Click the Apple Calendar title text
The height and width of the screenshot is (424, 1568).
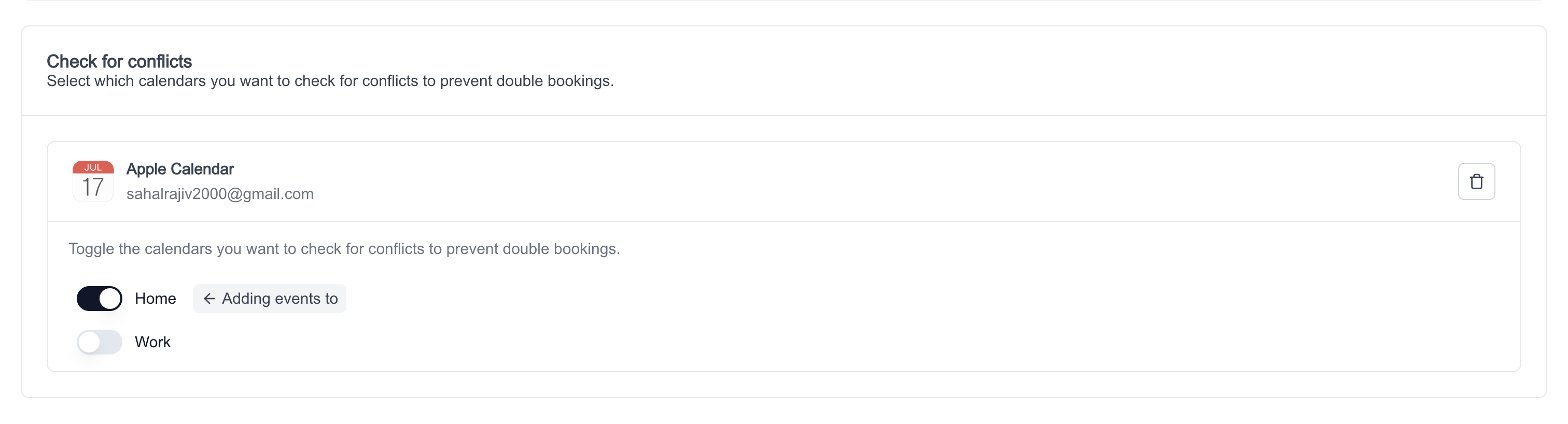coord(179,168)
